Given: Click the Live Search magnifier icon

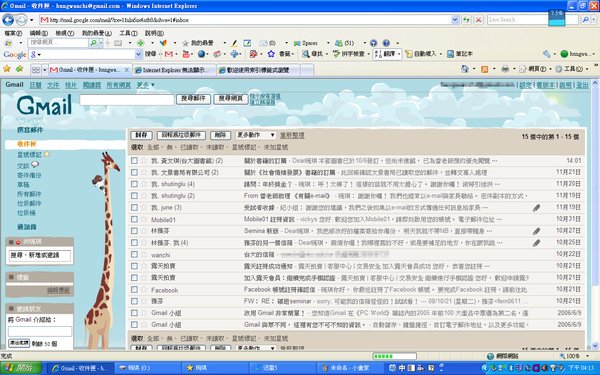Looking at the screenshot, I should [585, 20].
